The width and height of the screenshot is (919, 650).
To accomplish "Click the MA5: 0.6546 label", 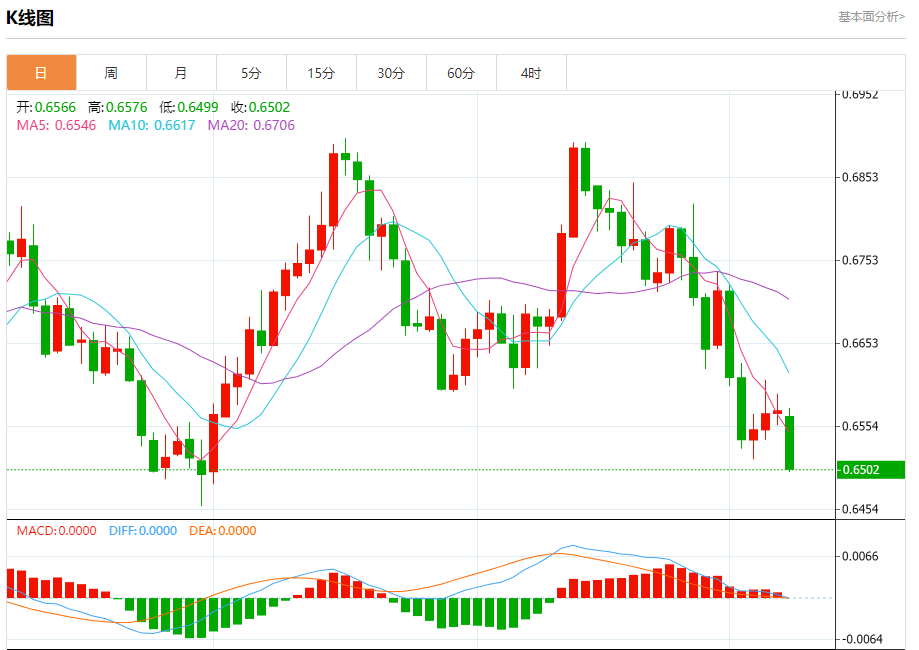I will (56, 125).
